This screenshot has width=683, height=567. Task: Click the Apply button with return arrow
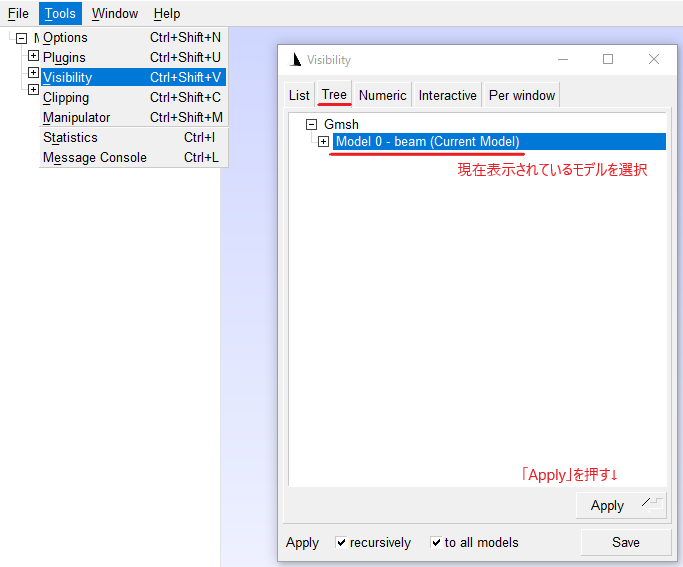pos(621,506)
